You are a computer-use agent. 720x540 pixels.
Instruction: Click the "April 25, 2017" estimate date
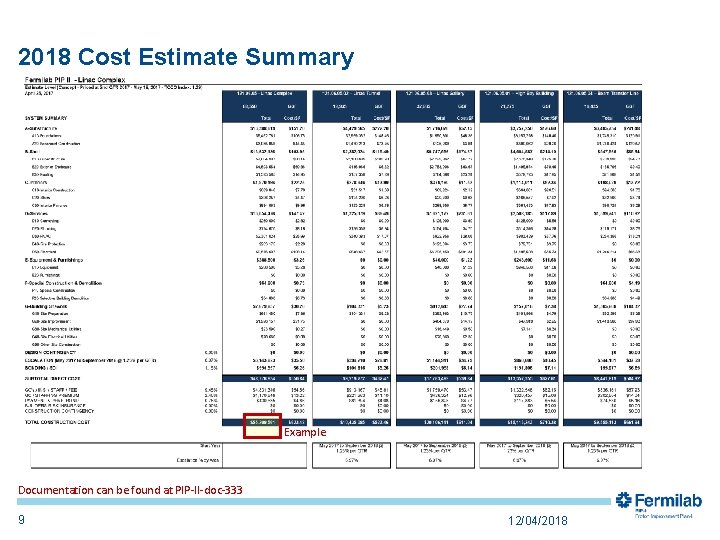point(39,93)
